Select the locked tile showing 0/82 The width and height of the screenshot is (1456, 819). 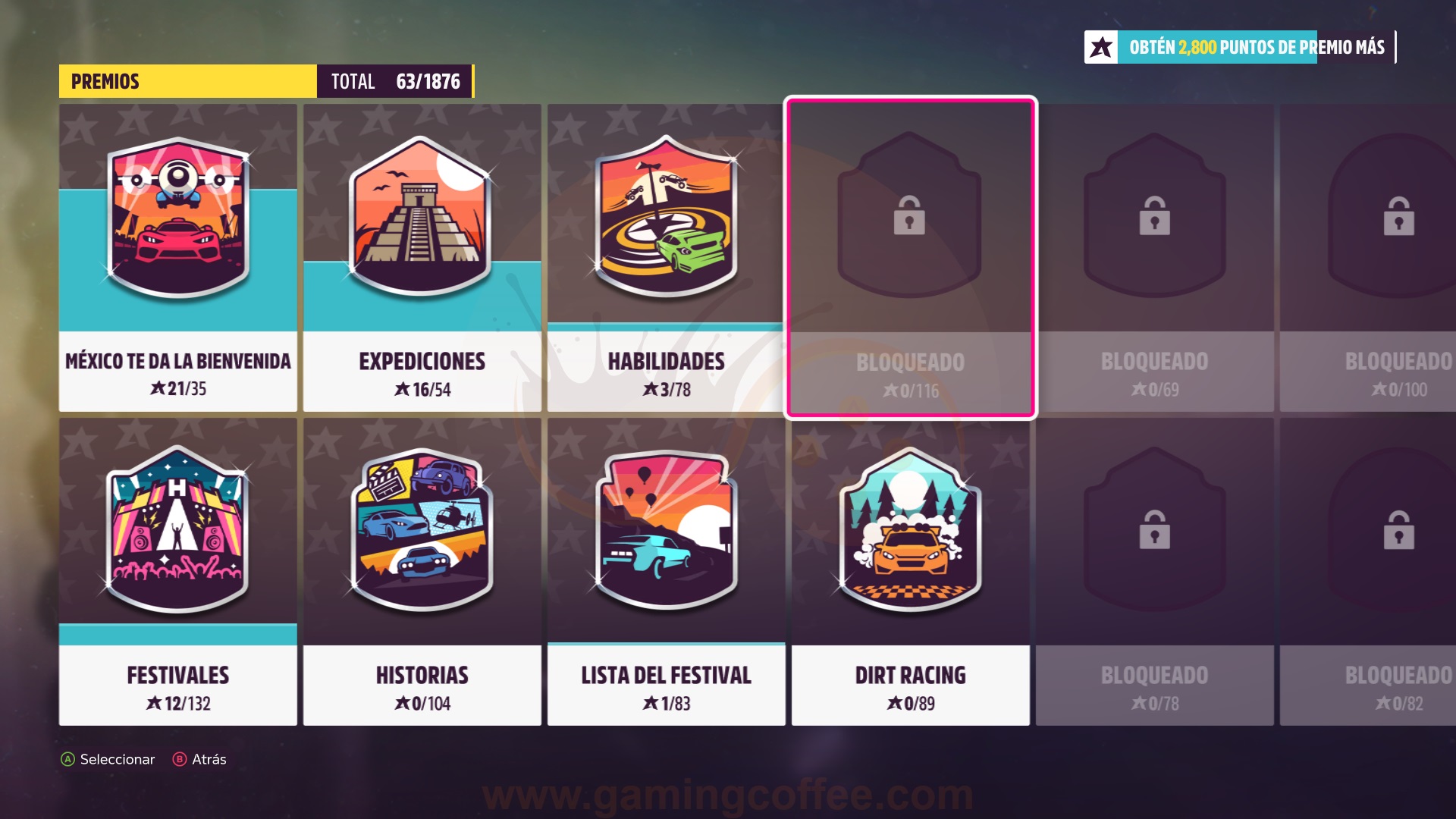[x=1368, y=572]
